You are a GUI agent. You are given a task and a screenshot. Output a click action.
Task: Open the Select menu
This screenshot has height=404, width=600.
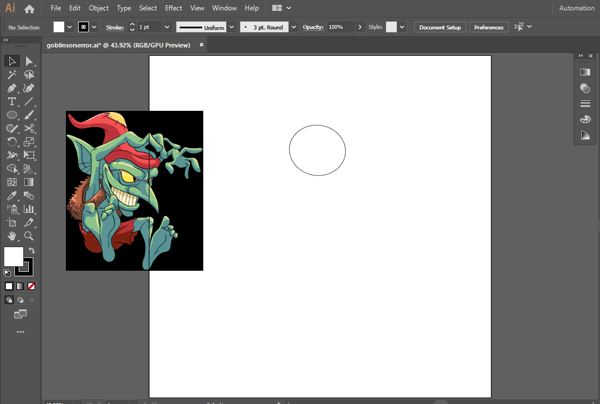pyautogui.click(x=148, y=8)
